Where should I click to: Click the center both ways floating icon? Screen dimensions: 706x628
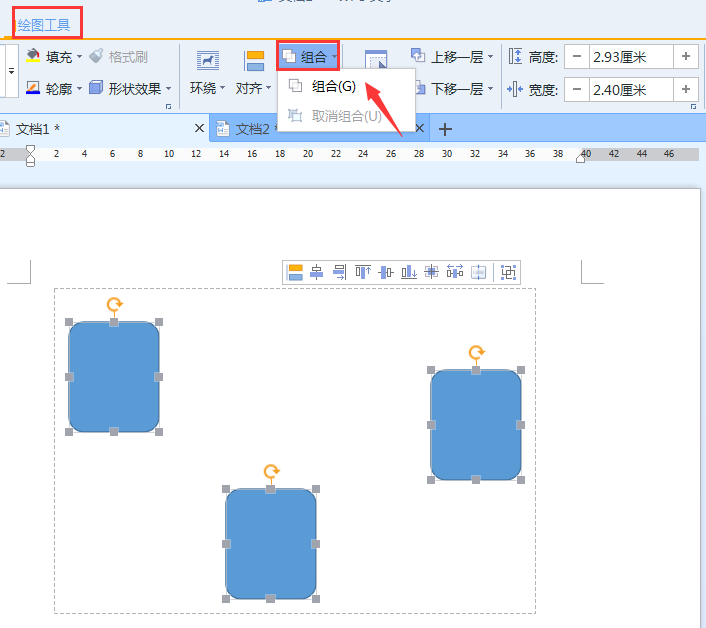click(431, 272)
